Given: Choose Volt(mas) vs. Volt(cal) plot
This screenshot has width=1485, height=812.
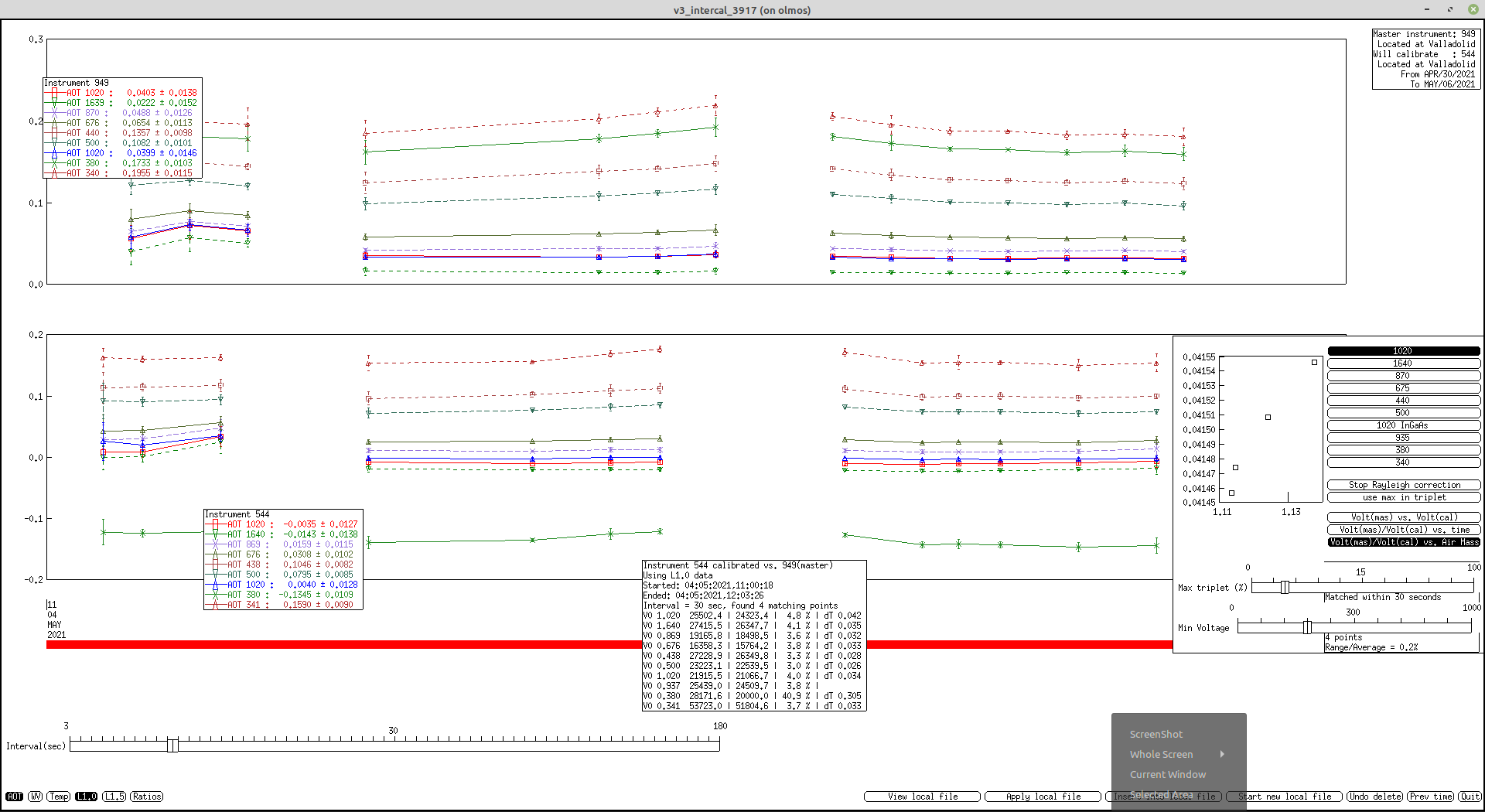Looking at the screenshot, I should (1404, 517).
